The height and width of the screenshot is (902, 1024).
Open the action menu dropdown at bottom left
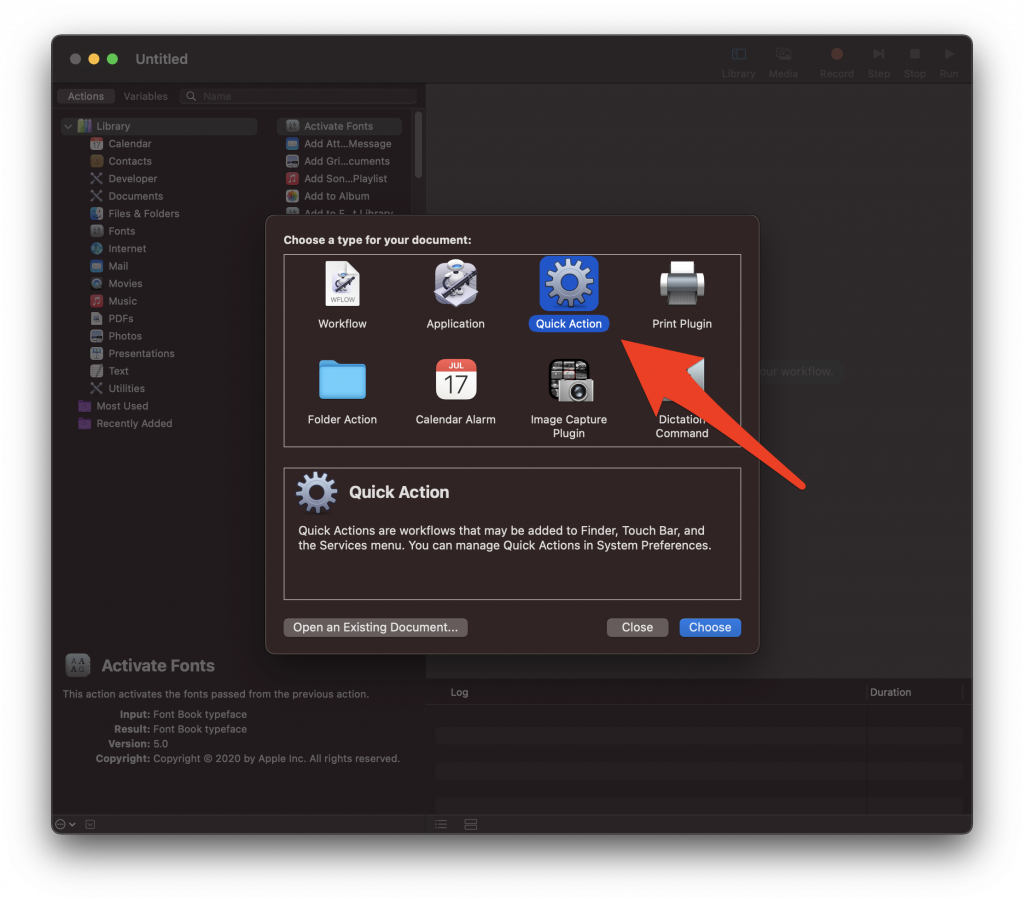pos(65,824)
